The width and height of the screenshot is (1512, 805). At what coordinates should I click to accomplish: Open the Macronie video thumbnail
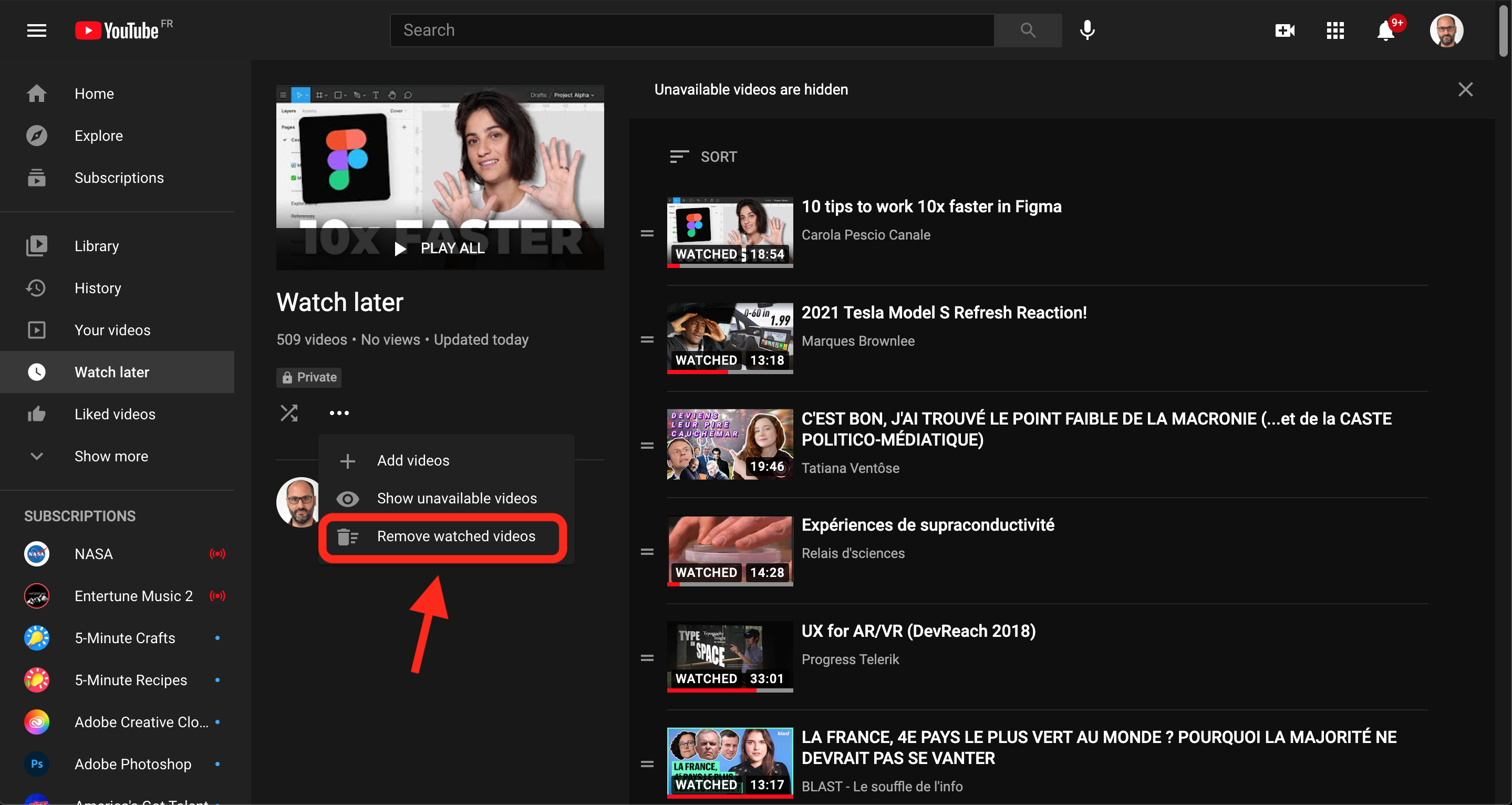pos(730,445)
